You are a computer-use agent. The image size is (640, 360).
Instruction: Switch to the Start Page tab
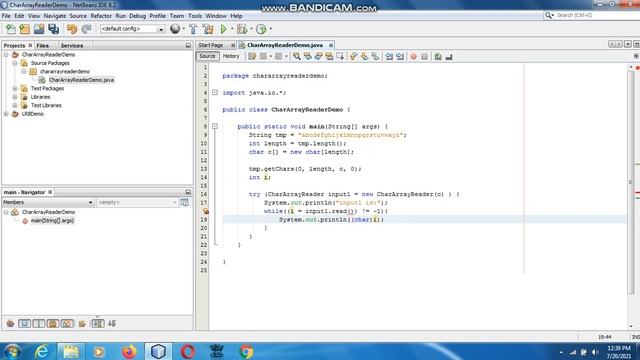[211, 45]
